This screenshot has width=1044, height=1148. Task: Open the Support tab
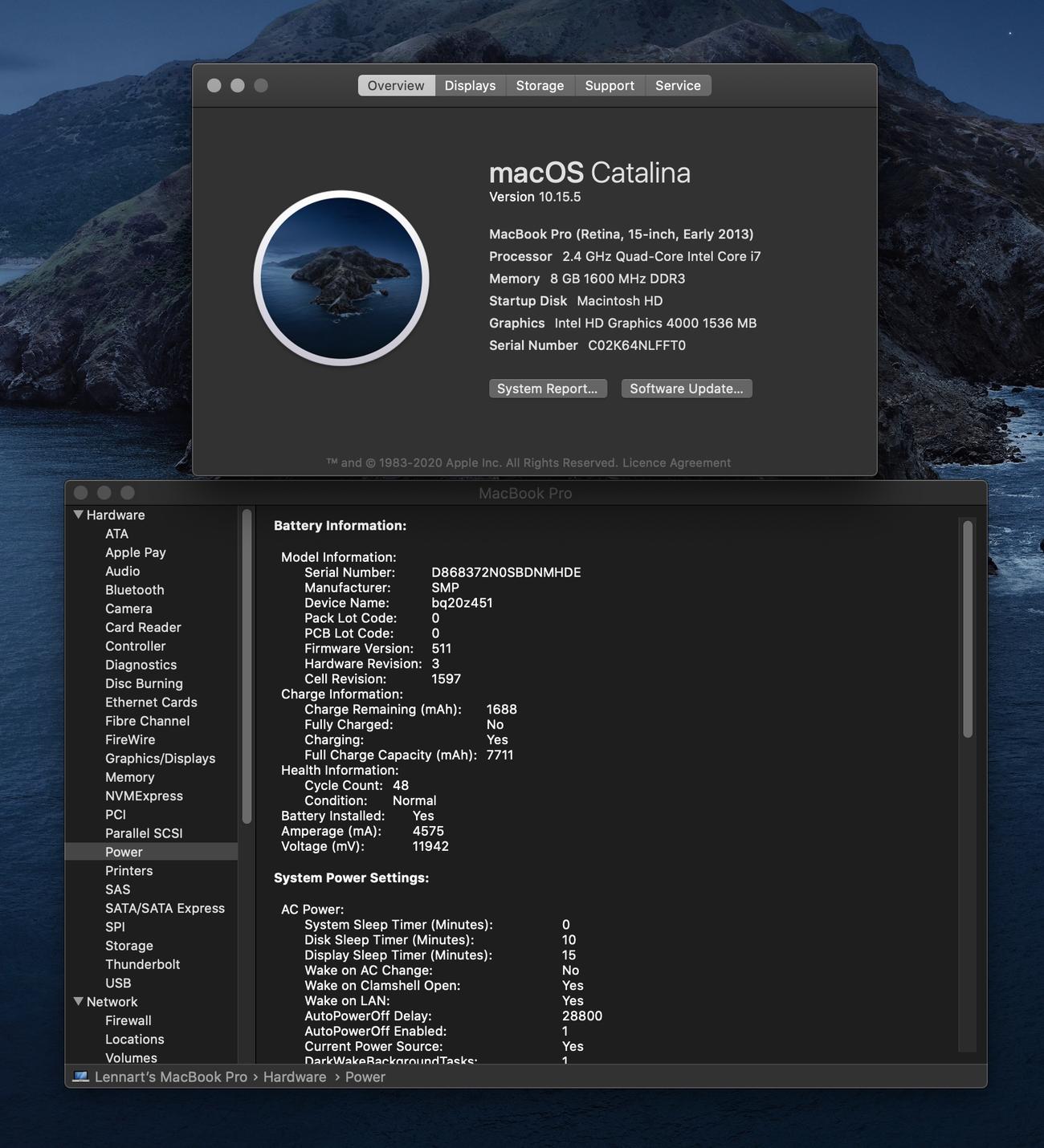point(610,86)
